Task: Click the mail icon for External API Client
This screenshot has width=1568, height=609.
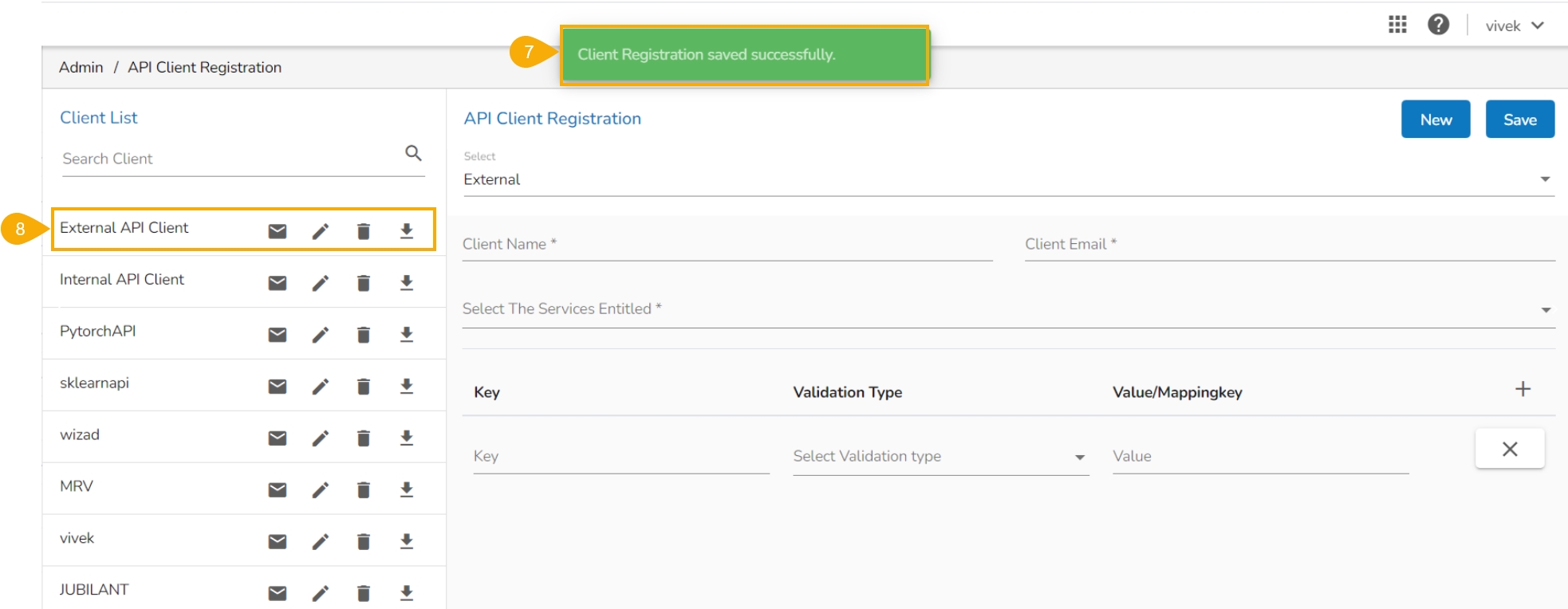Action: [278, 231]
